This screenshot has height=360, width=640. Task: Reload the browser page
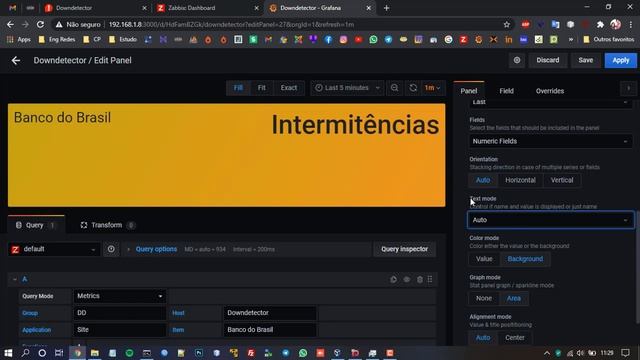click(40, 24)
